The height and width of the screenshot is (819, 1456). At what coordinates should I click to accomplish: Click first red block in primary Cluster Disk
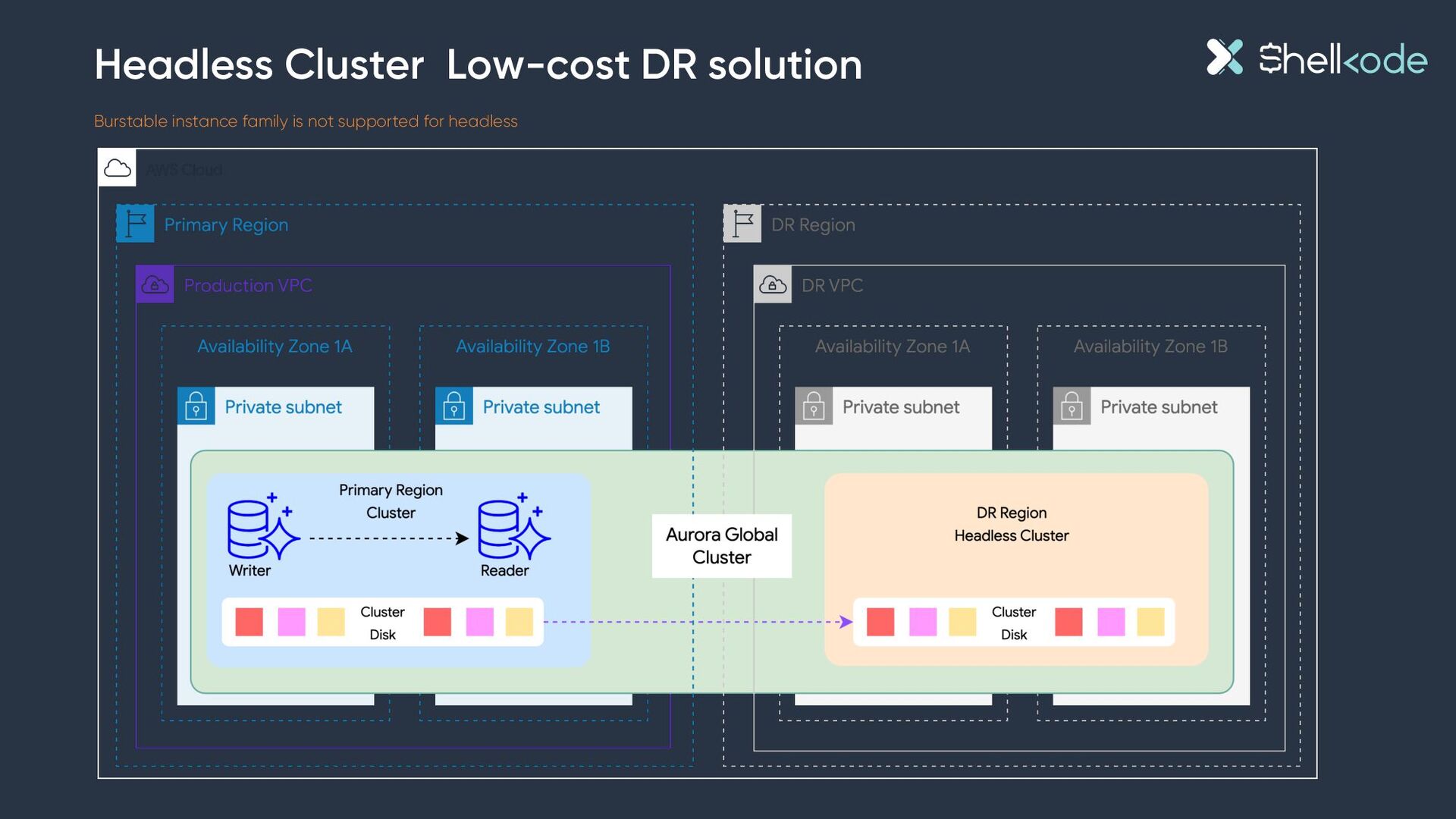[x=249, y=622]
